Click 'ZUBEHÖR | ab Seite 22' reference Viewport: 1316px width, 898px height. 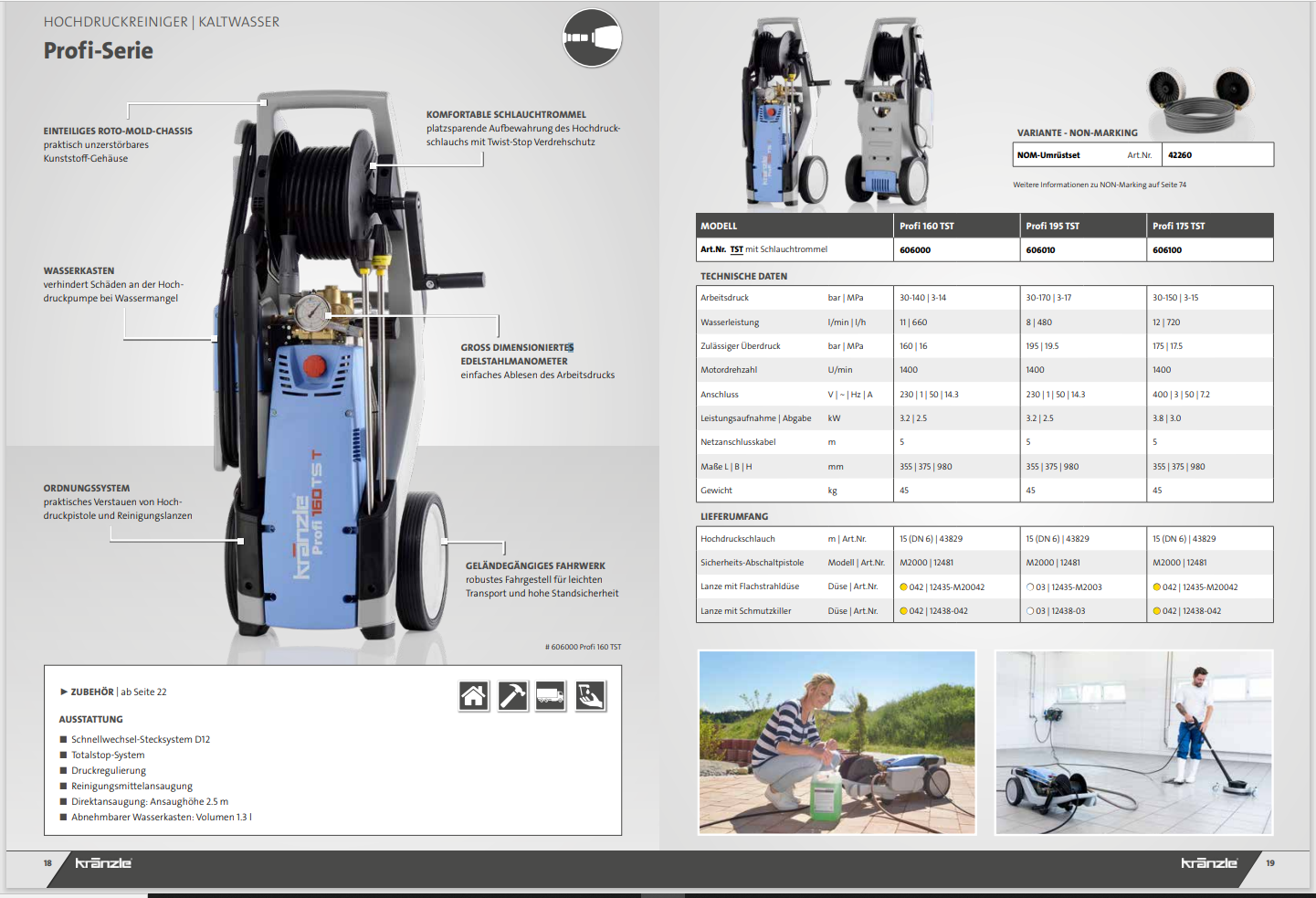click(119, 692)
